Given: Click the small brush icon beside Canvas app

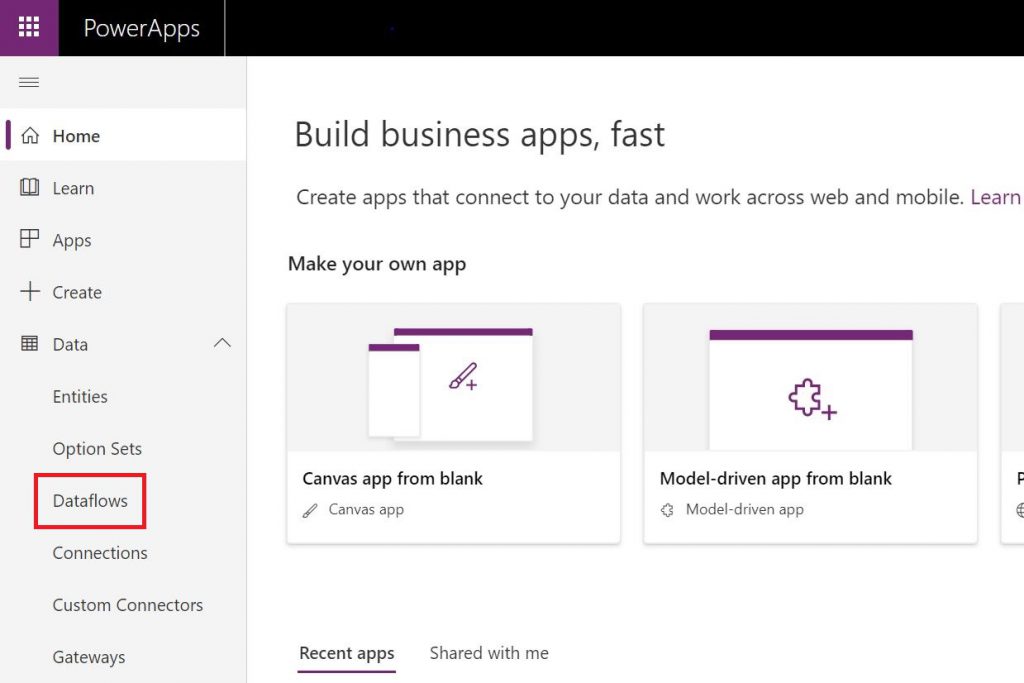Looking at the screenshot, I should [x=310, y=510].
